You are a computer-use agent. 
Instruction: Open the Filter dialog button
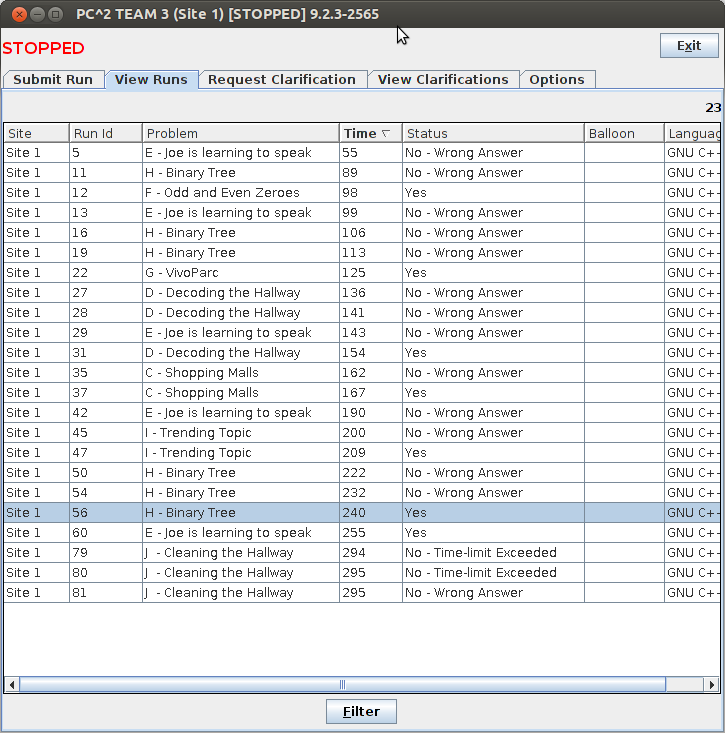361,711
